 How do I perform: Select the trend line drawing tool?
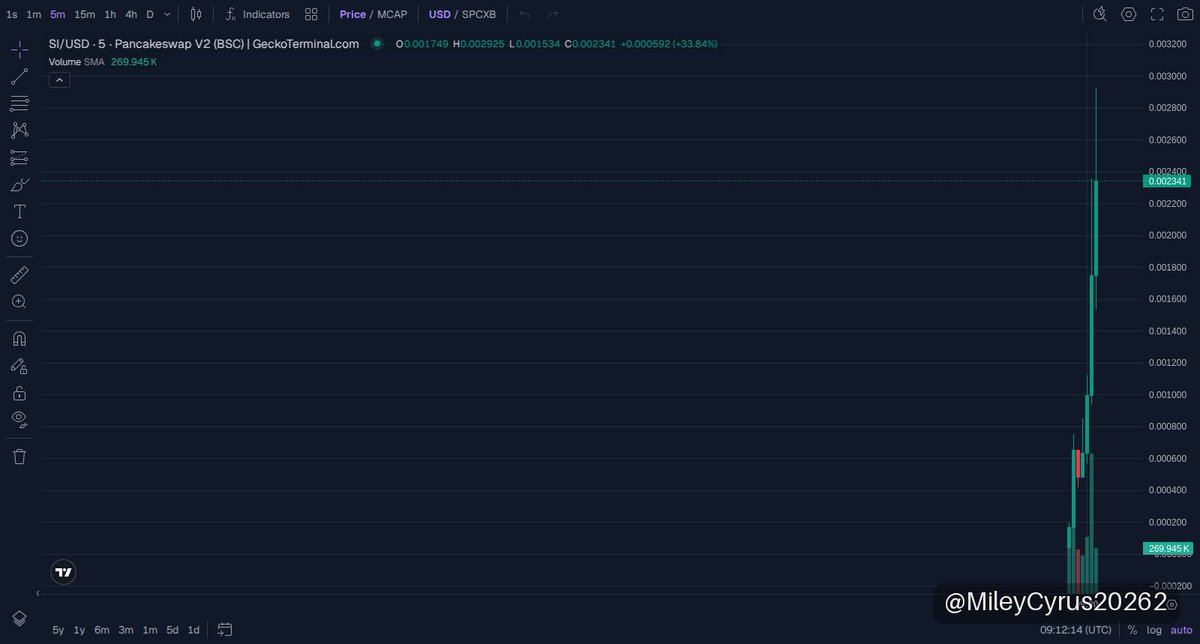coord(19,77)
